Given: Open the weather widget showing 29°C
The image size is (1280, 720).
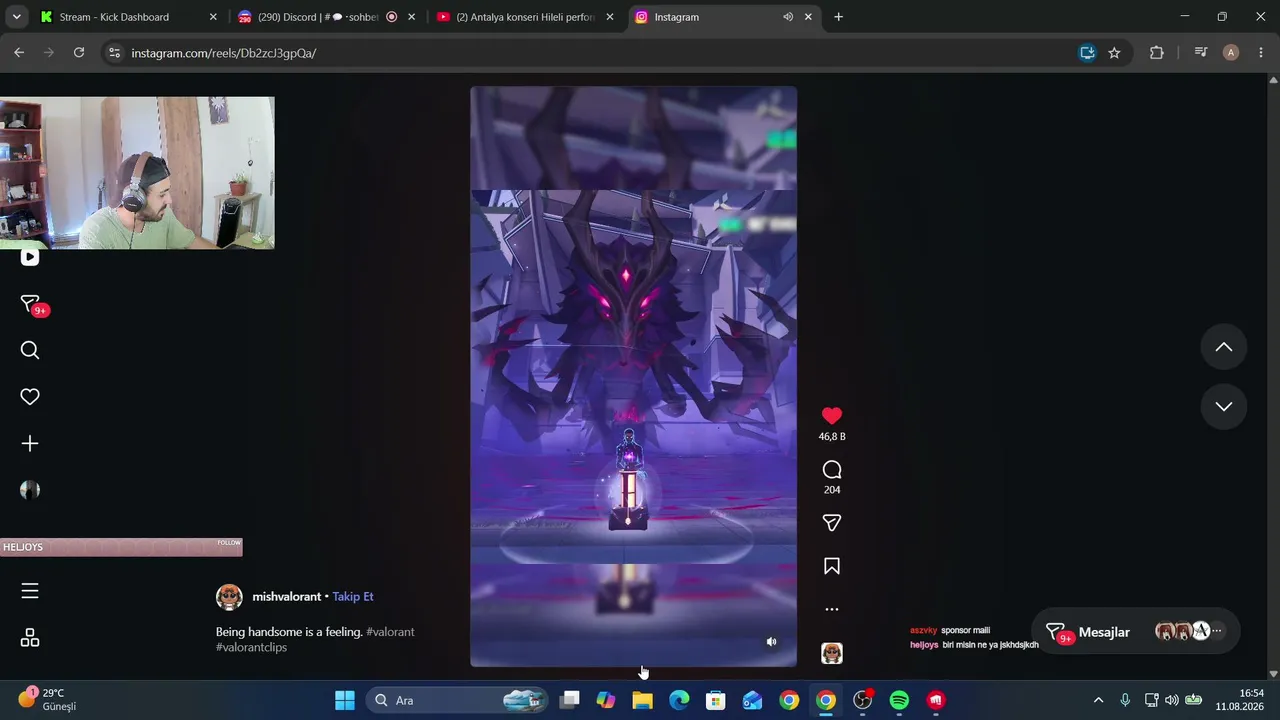Looking at the screenshot, I should tap(48, 699).
